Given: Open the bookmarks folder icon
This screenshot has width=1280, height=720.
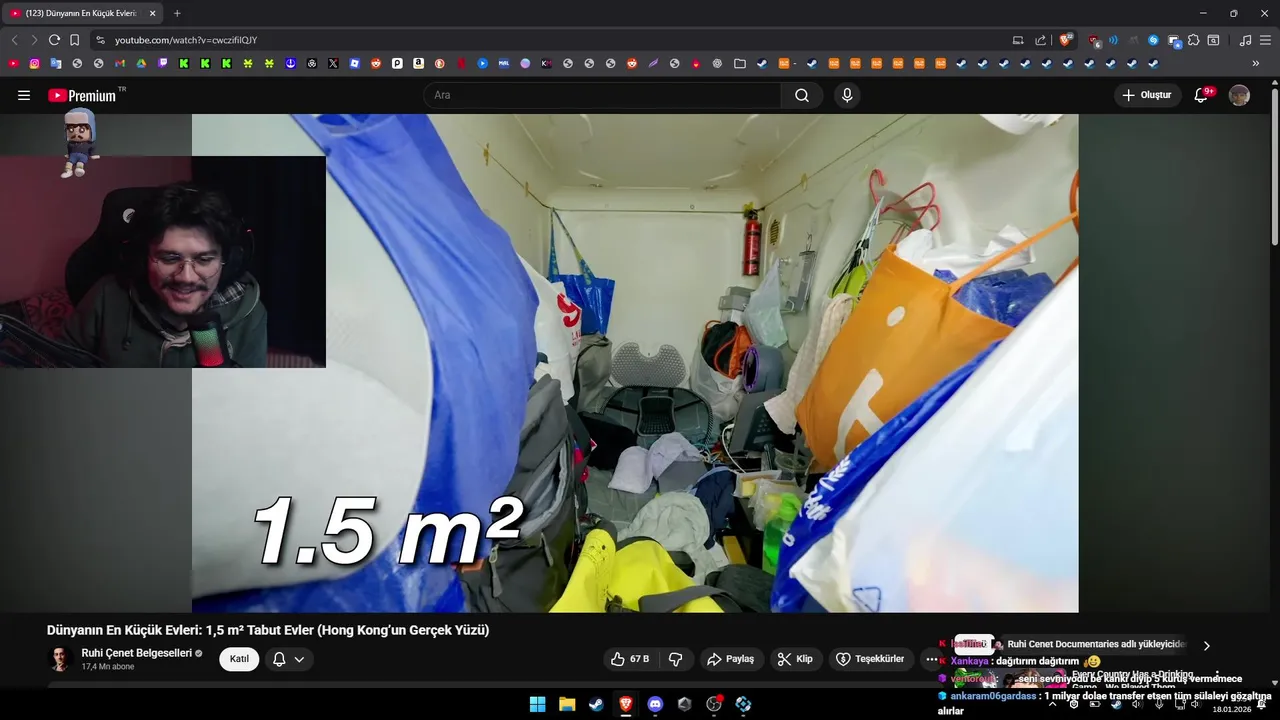Looking at the screenshot, I should coord(739,63).
